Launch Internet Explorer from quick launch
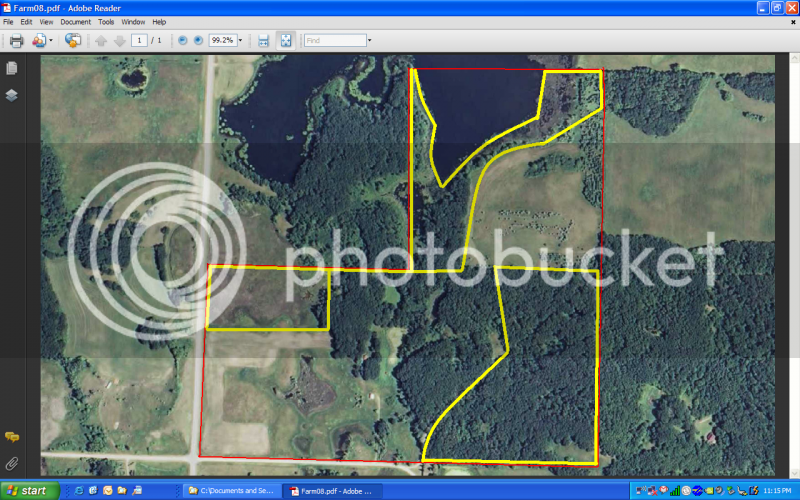Viewport: 800px width, 500px height. pos(79,491)
